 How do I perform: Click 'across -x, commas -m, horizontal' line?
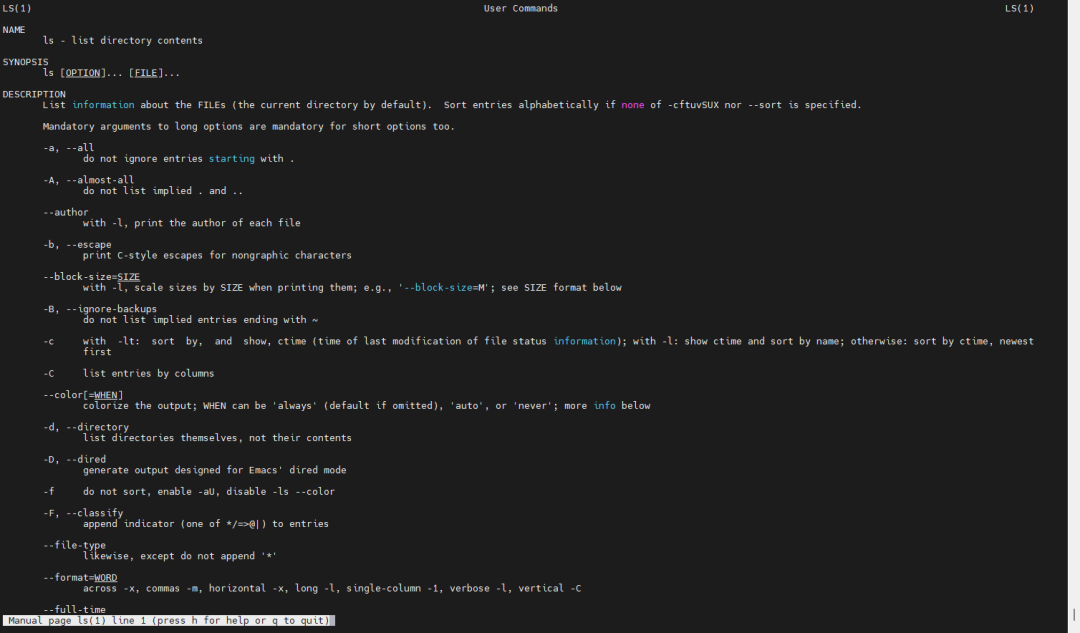point(332,589)
